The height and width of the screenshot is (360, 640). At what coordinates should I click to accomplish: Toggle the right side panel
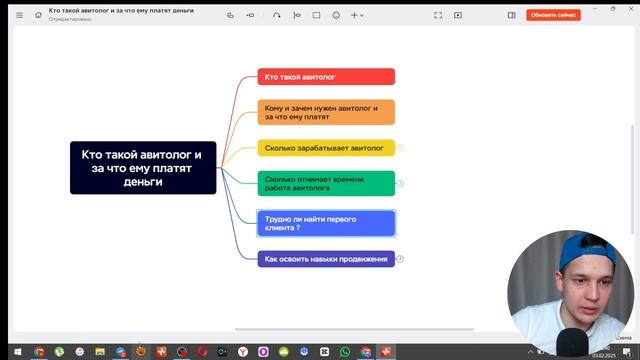(x=511, y=15)
